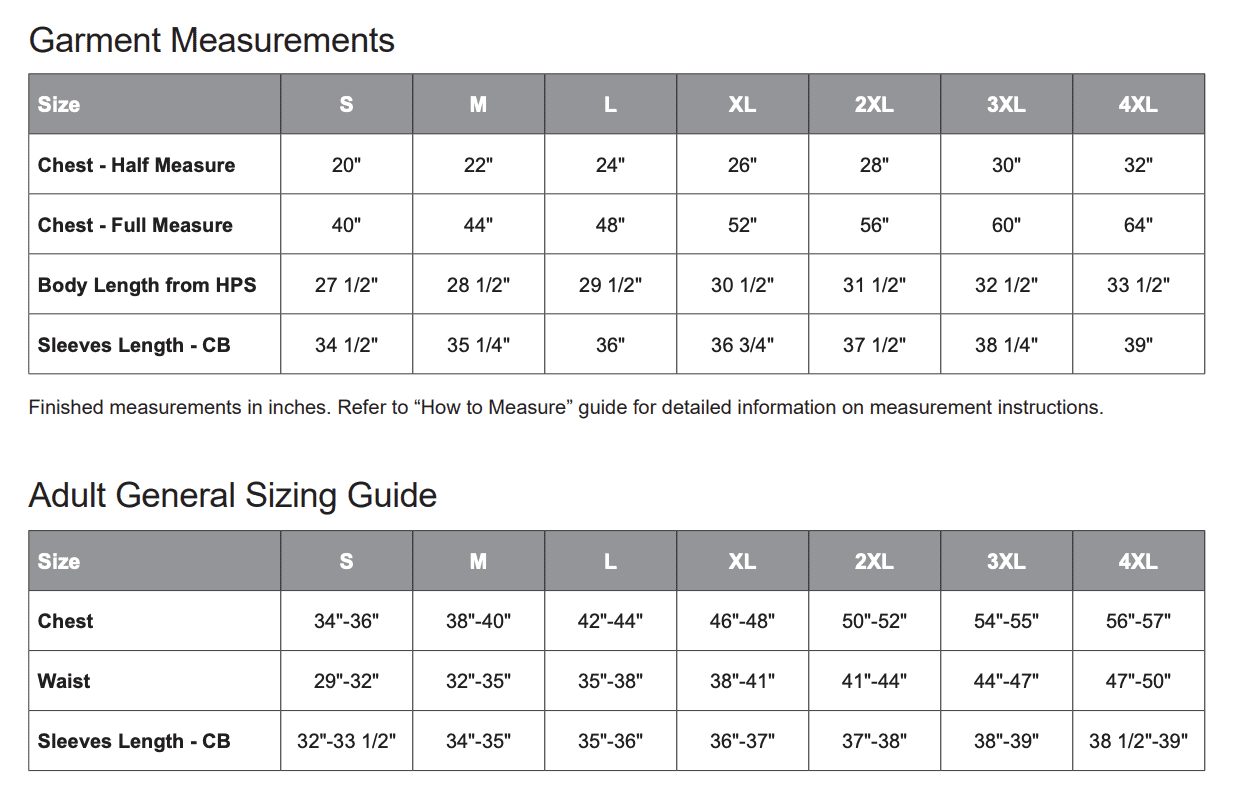Select the "Chest - Half Measure" row label
This screenshot has height=804, width=1250.
coord(136,165)
